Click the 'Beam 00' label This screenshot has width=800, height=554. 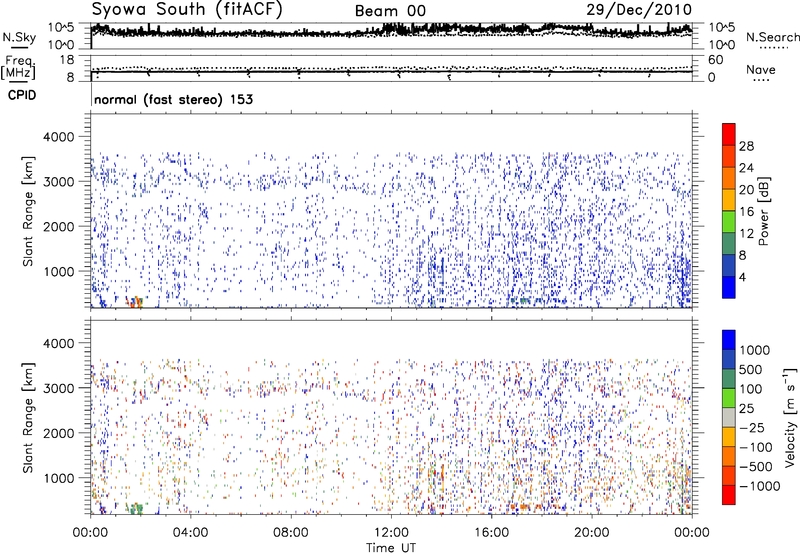pyautogui.click(x=390, y=11)
